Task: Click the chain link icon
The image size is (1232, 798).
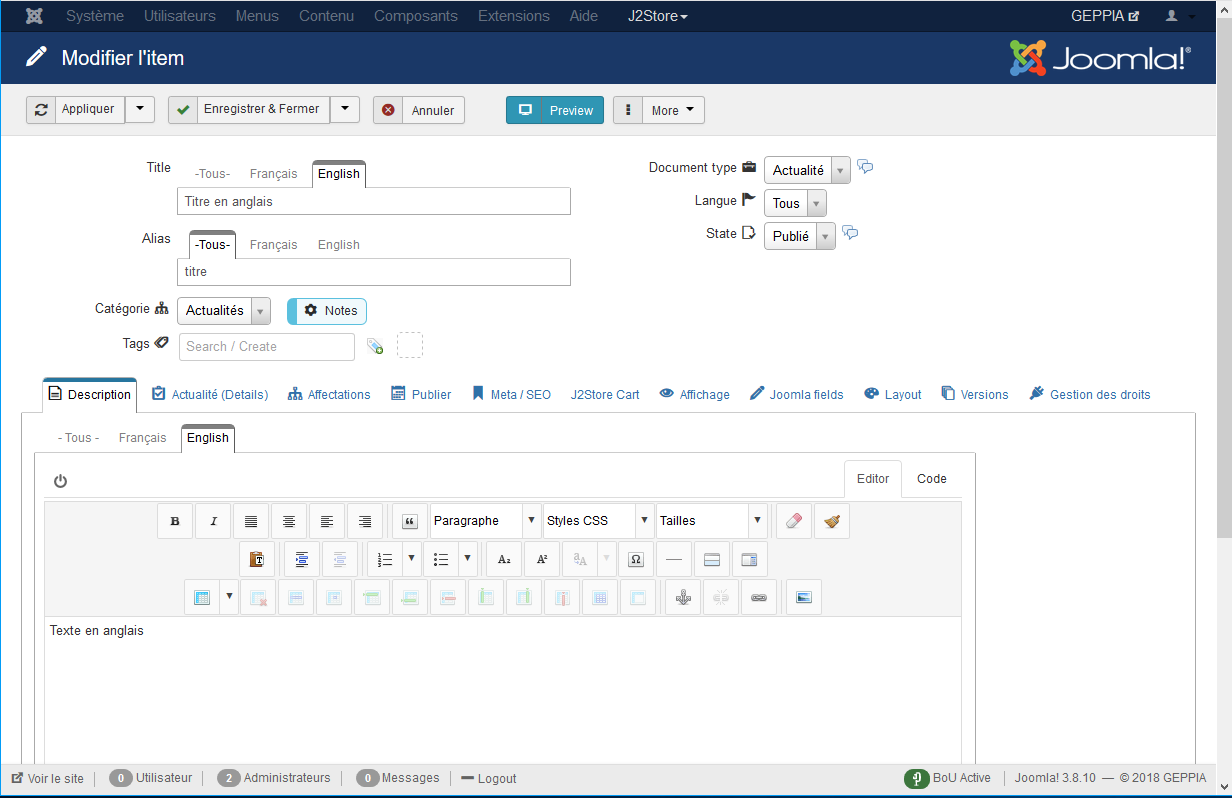Action: click(759, 598)
